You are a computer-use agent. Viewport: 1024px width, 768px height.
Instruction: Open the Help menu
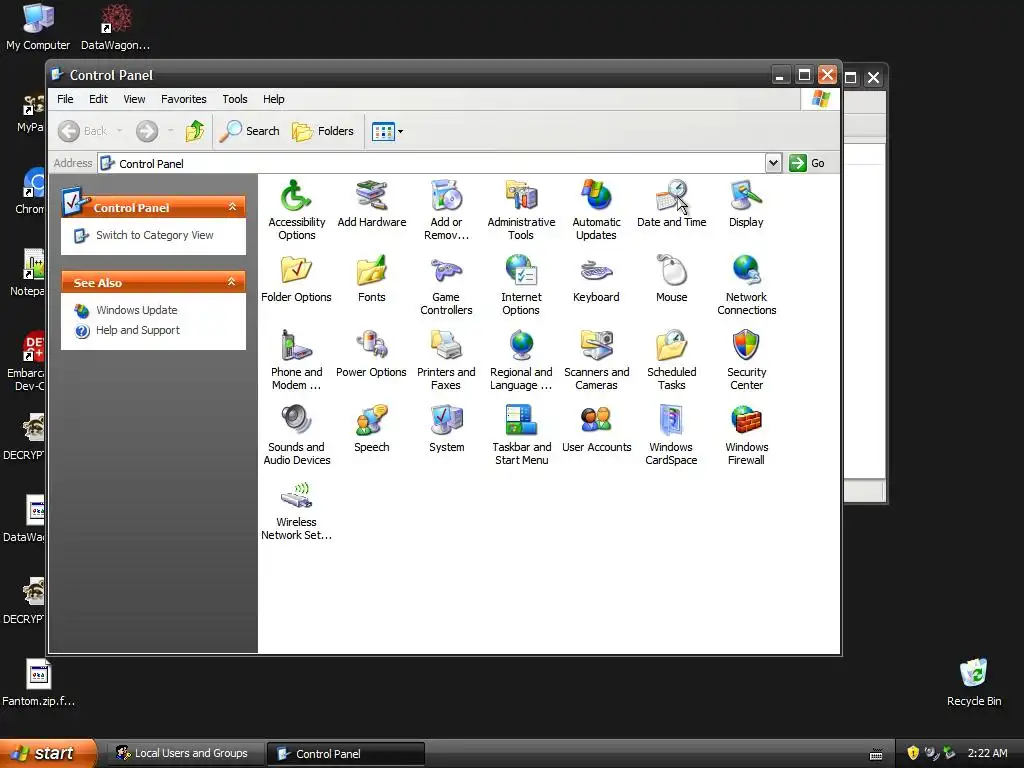274,99
